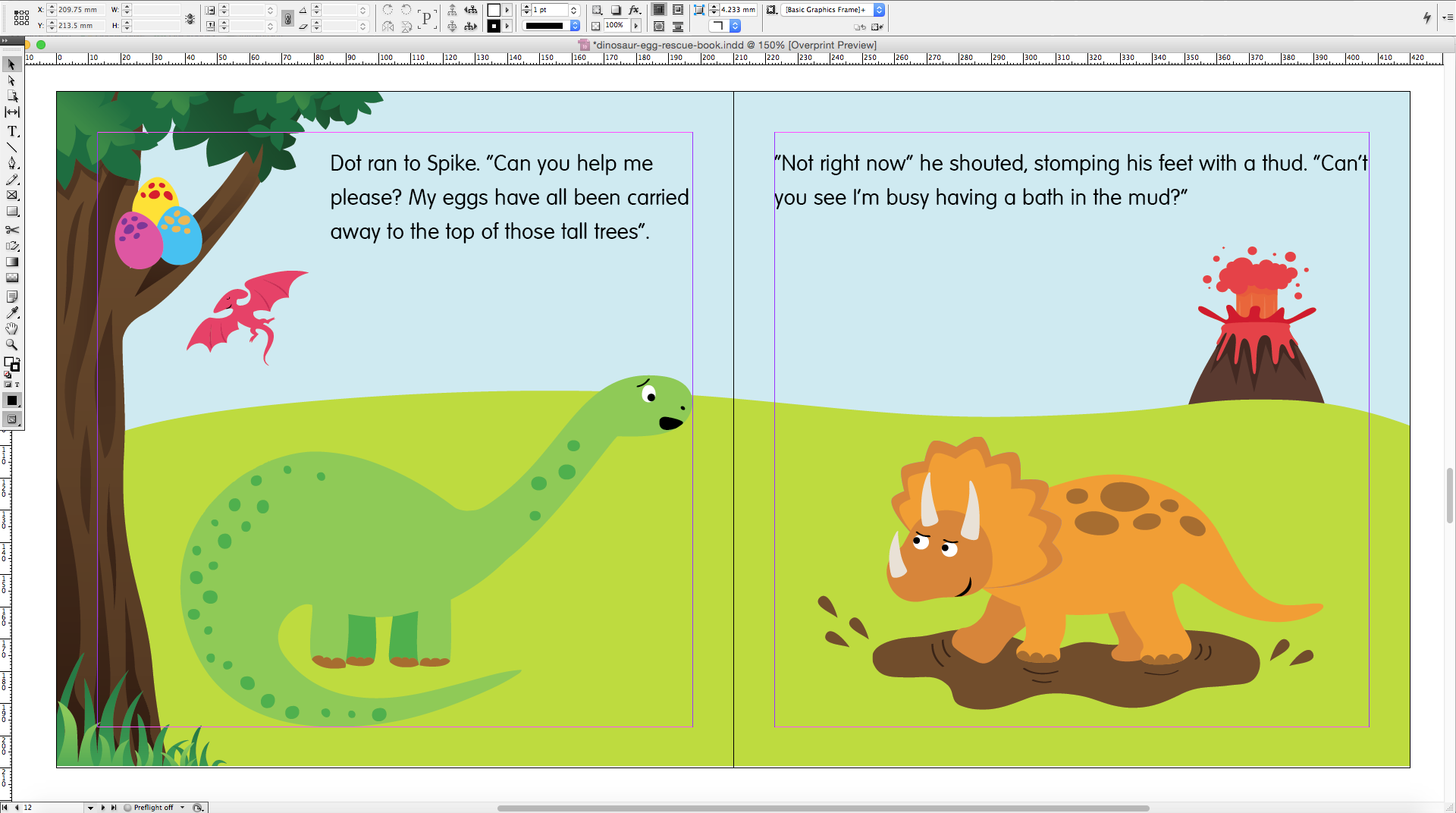This screenshot has height=813, width=1456.
Task: Select the Hand tool
Action: (12, 328)
